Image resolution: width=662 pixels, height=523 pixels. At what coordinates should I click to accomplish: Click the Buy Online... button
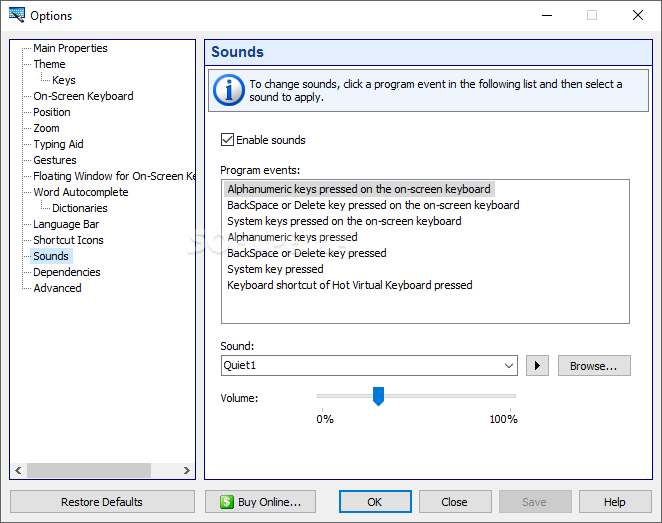[260, 502]
